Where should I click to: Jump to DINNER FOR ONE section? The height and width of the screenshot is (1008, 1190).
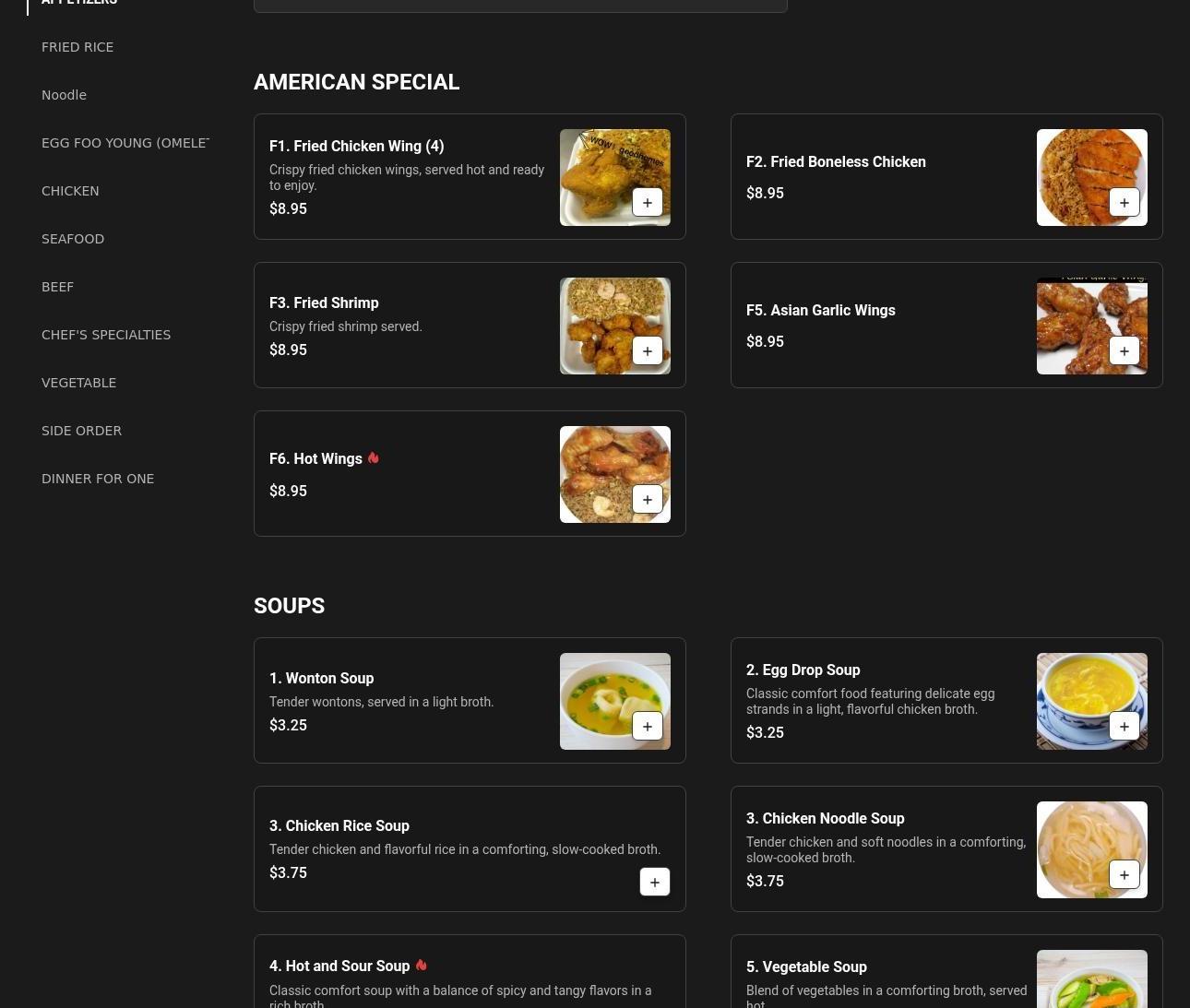pyautogui.click(x=98, y=479)
